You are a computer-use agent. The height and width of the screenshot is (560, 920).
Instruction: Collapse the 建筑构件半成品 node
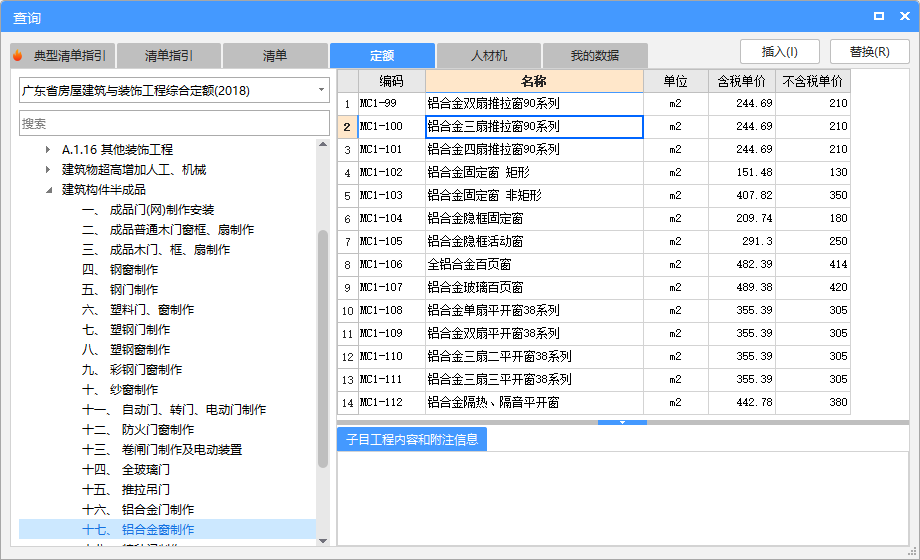(49, 190)
